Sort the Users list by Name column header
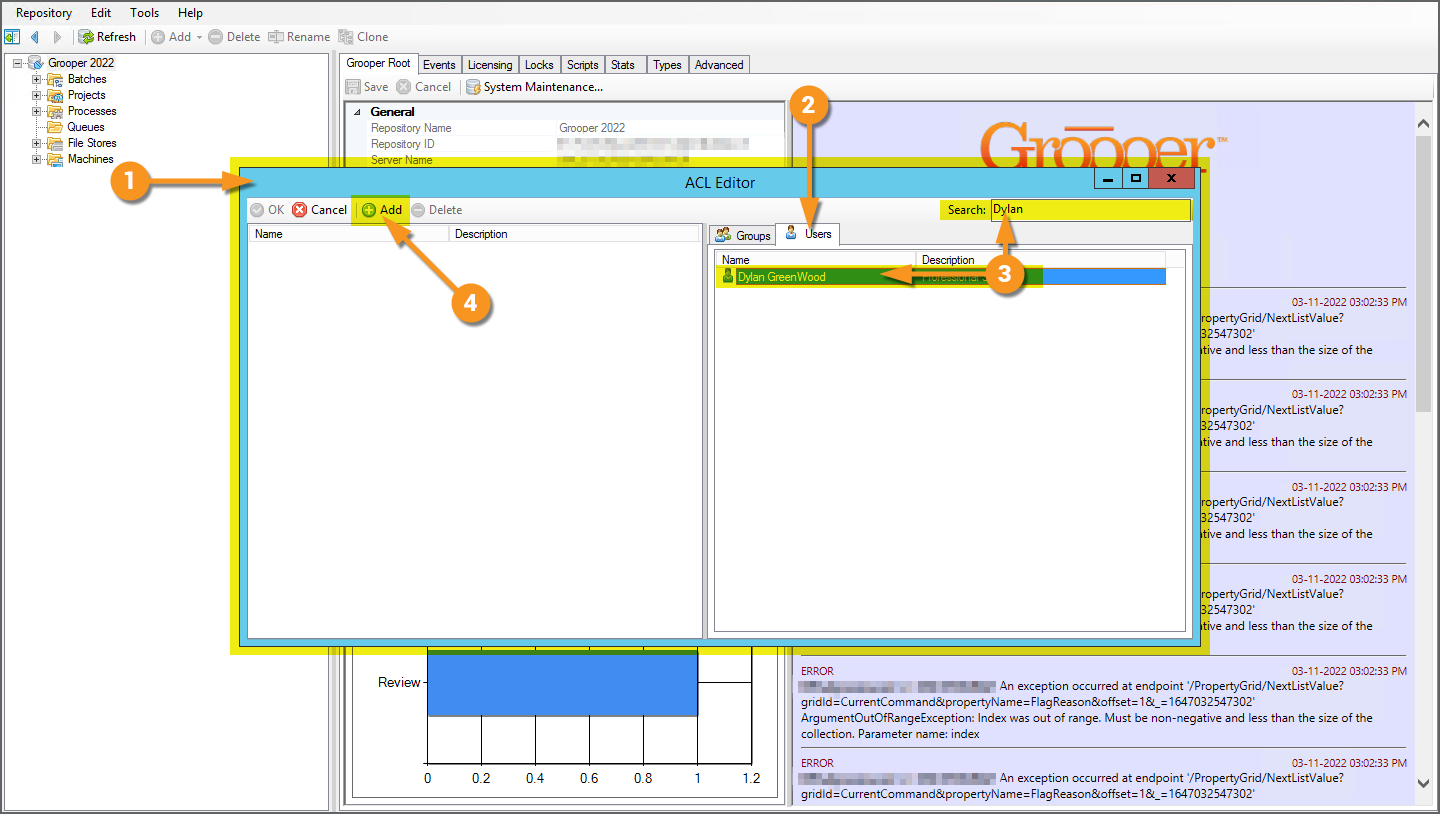This screenshot has width=1440, height=814. [x=816, y=260]
